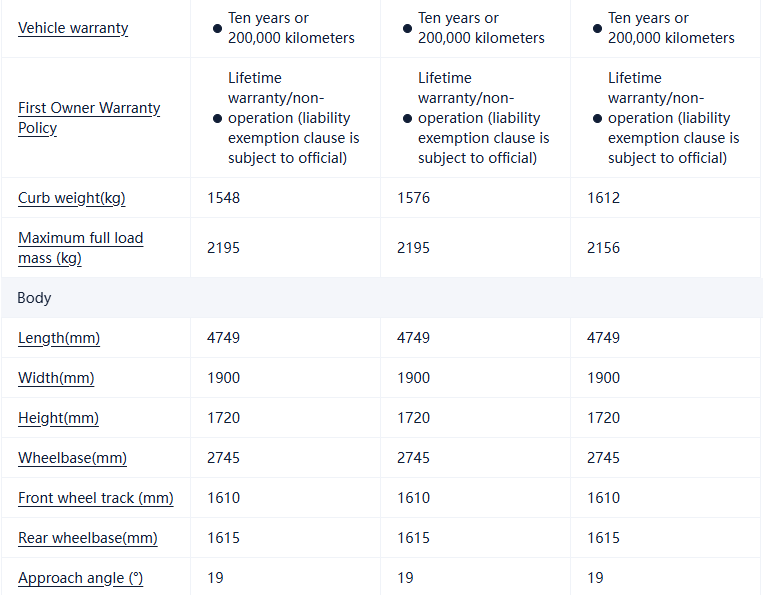769x595 pixels.
Task: Click the Body section header row
Action: pos(34,298)
